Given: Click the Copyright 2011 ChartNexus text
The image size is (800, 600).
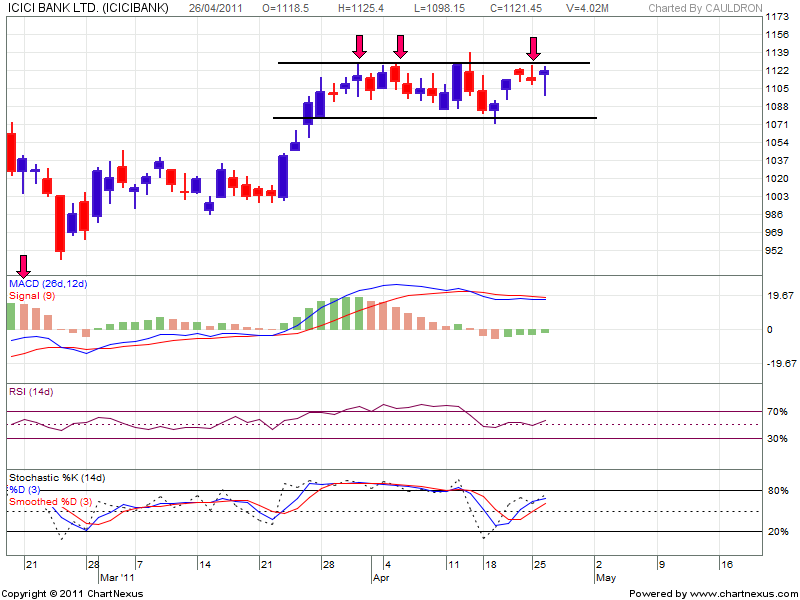Looking at the screenshot, I should [73, 594].
